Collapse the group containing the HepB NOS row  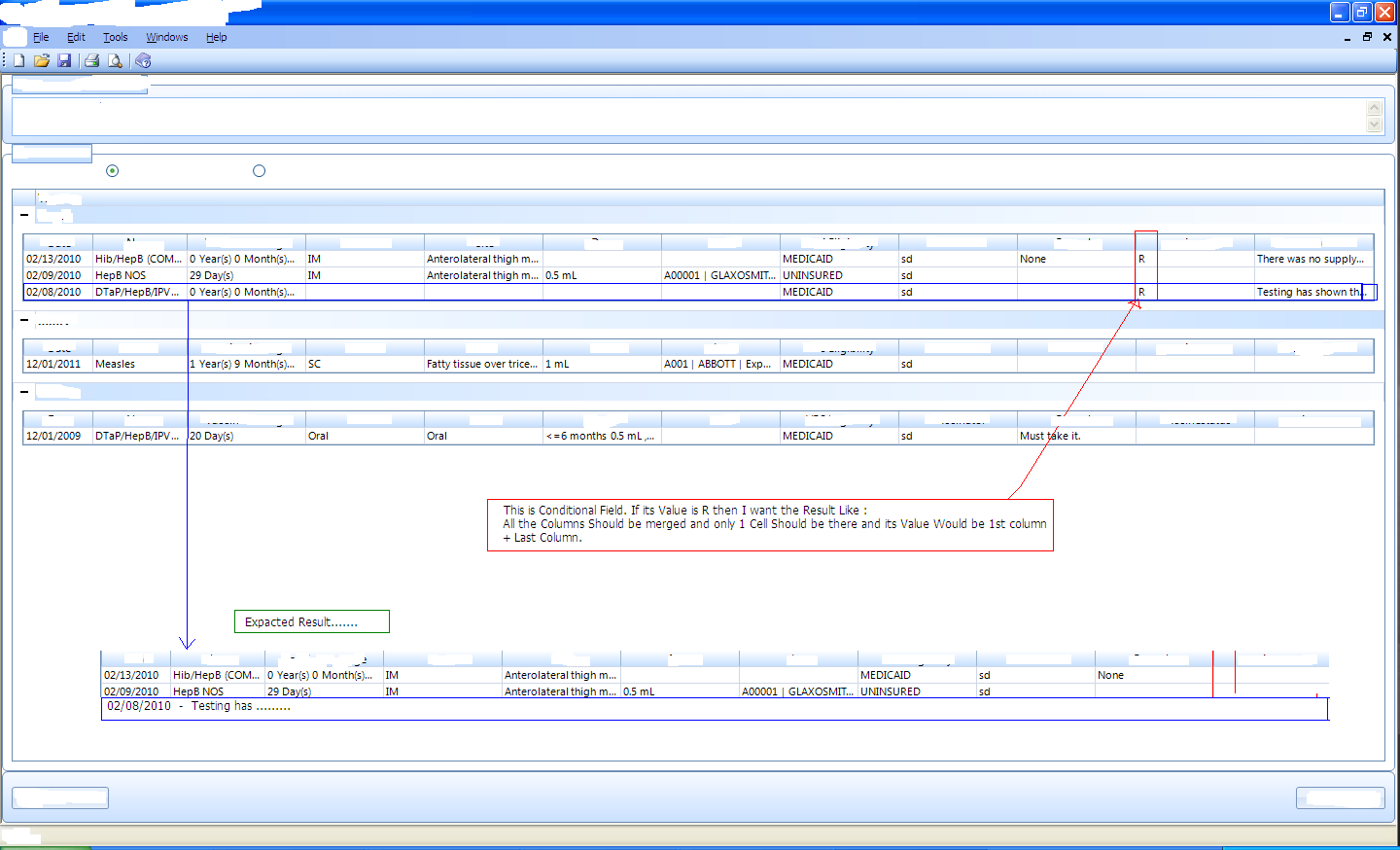tap(24, 215)
